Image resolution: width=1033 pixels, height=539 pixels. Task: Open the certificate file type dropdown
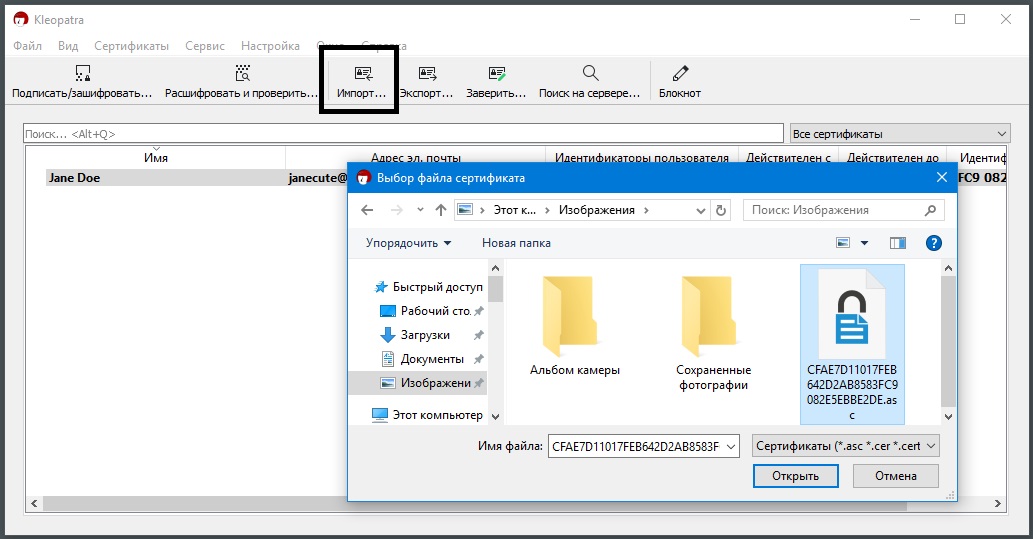pyautogui.click(x=846, y=446)
